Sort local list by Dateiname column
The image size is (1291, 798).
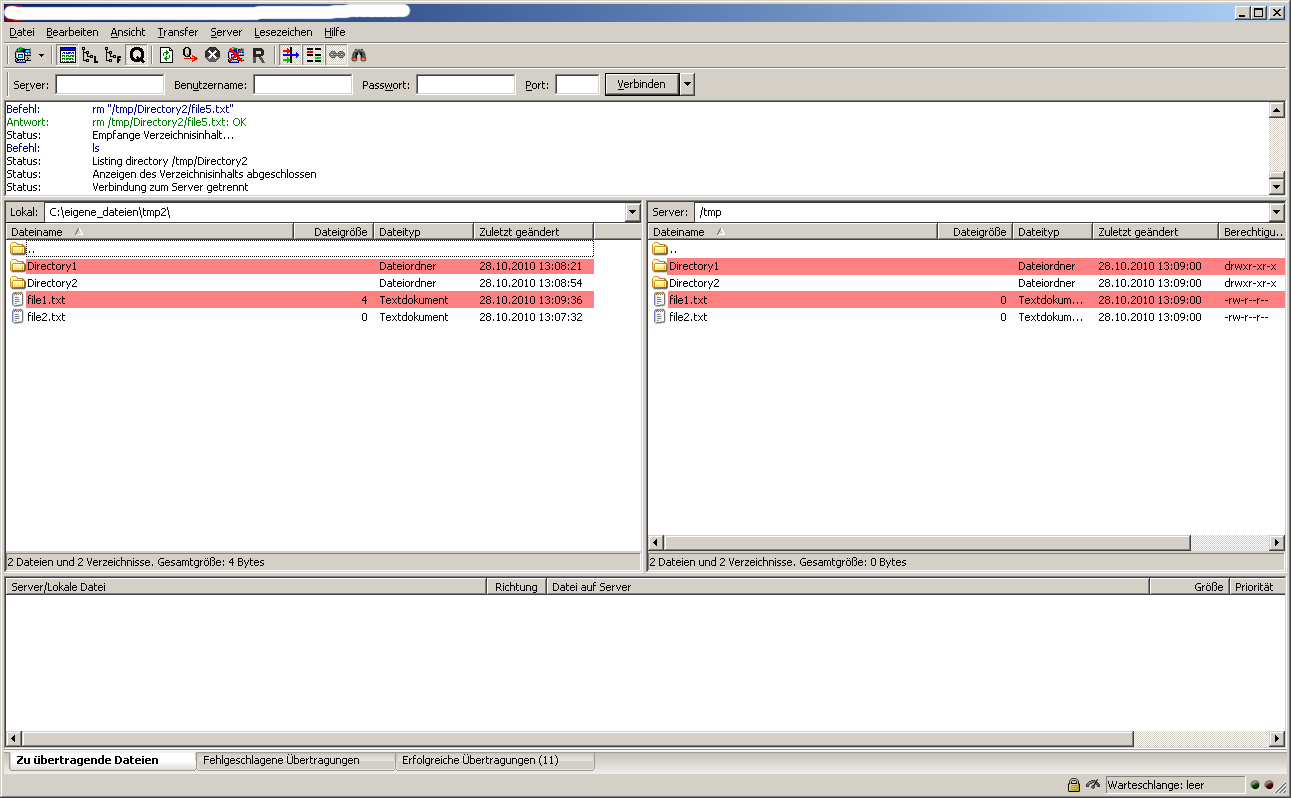(150, 231)
